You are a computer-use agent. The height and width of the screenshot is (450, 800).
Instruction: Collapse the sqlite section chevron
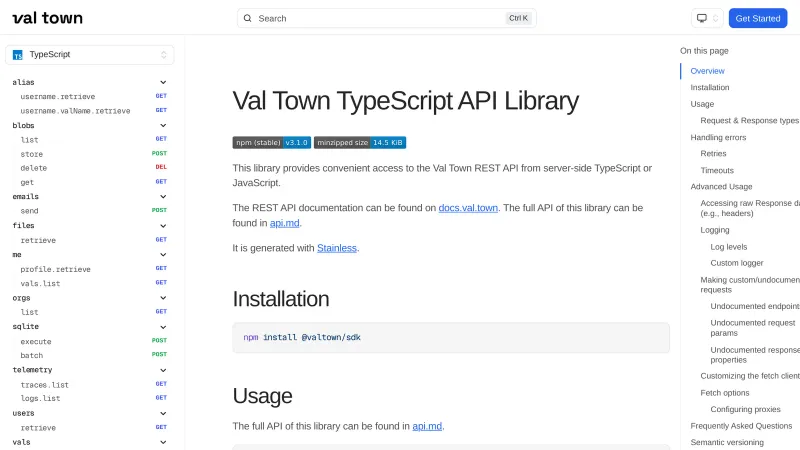point(163,327)
